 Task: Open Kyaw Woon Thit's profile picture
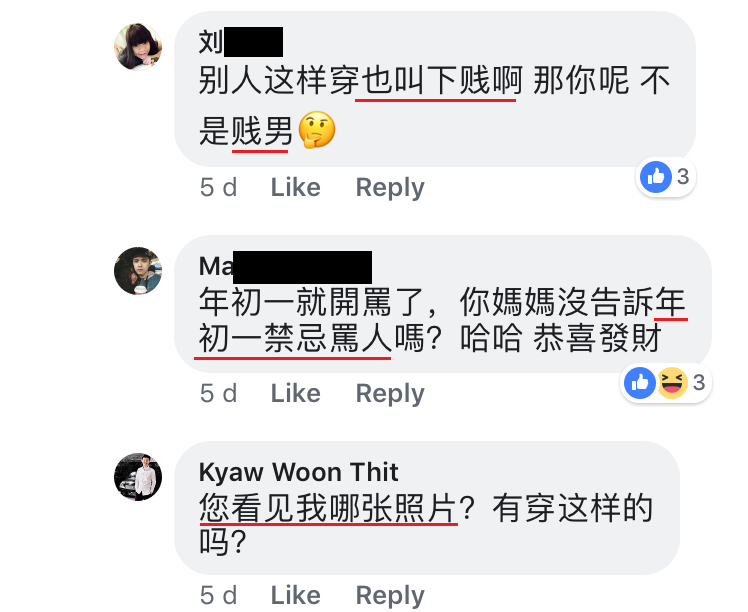[x=138, y=477]
